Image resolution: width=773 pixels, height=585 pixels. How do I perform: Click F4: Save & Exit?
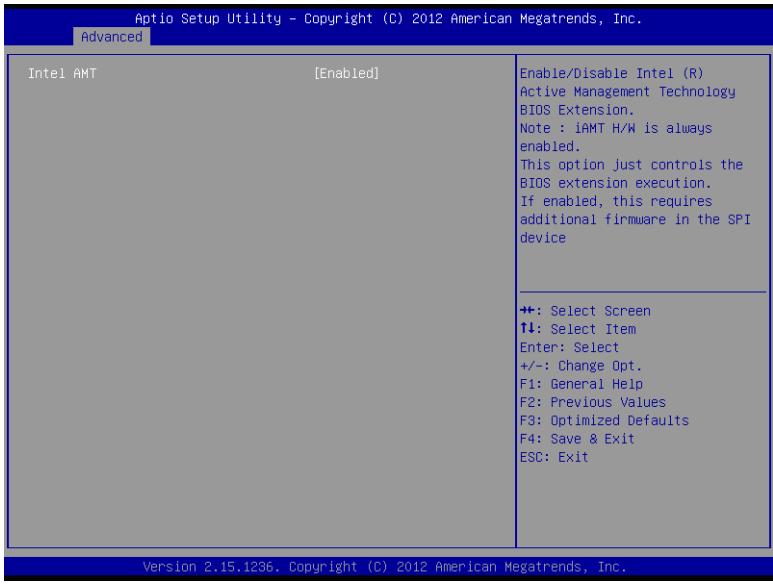point(577,439)
